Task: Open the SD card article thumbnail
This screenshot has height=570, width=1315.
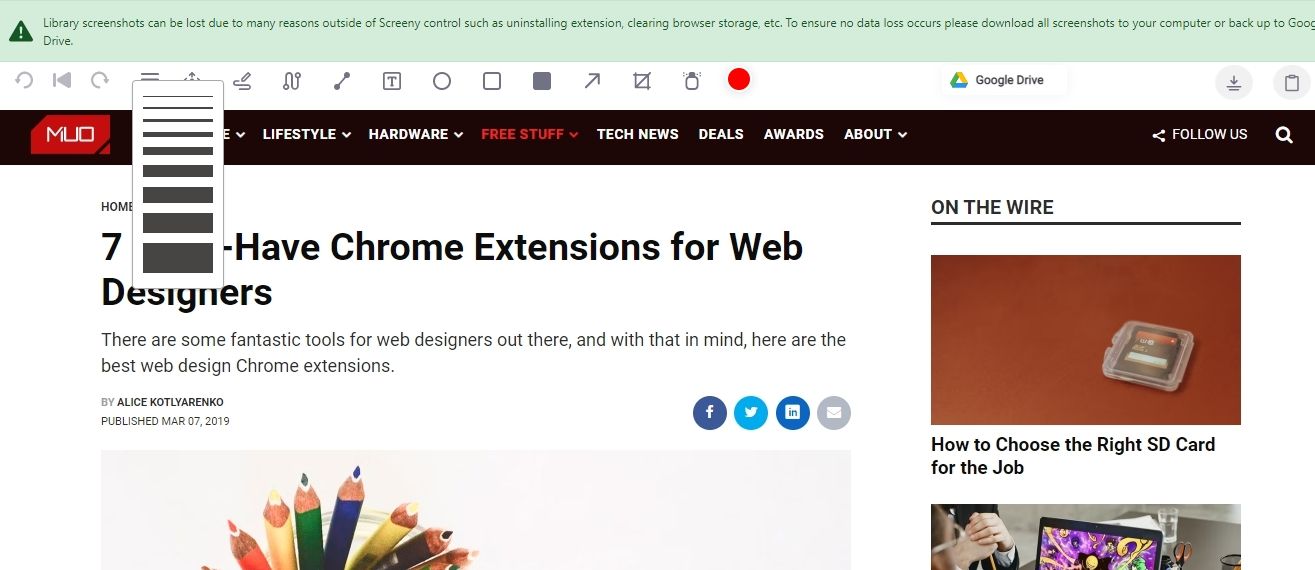Action: click(1086, 340)
